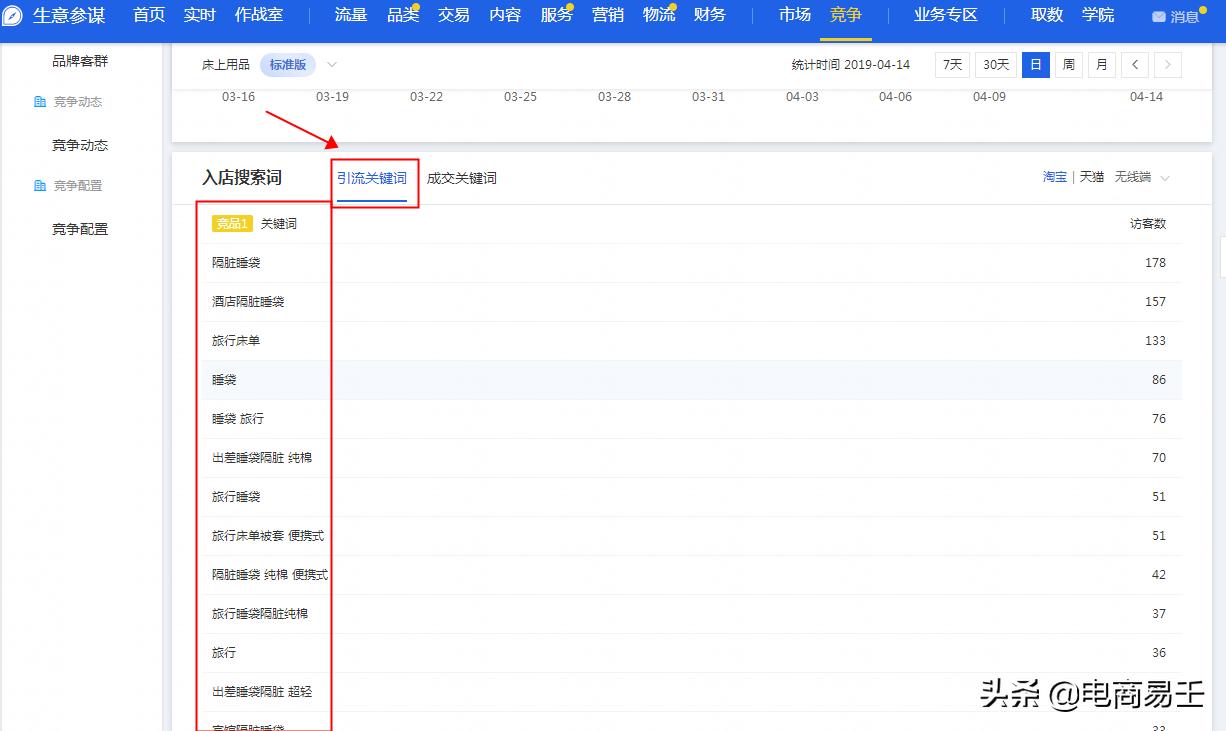Click the 隔脏睡袋 keyword row
Viewport: 1226px width, 731px height.
coord(236,263)
